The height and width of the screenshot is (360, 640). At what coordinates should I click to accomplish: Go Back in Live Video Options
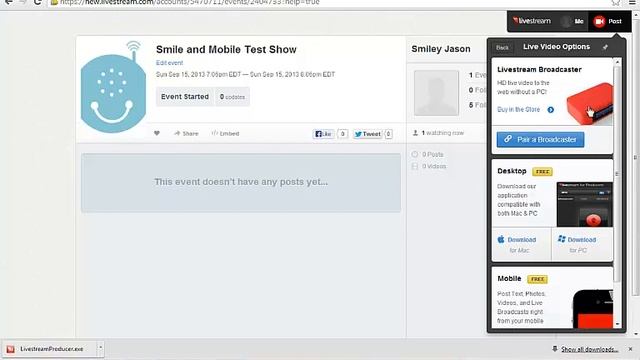click(502, 47)
